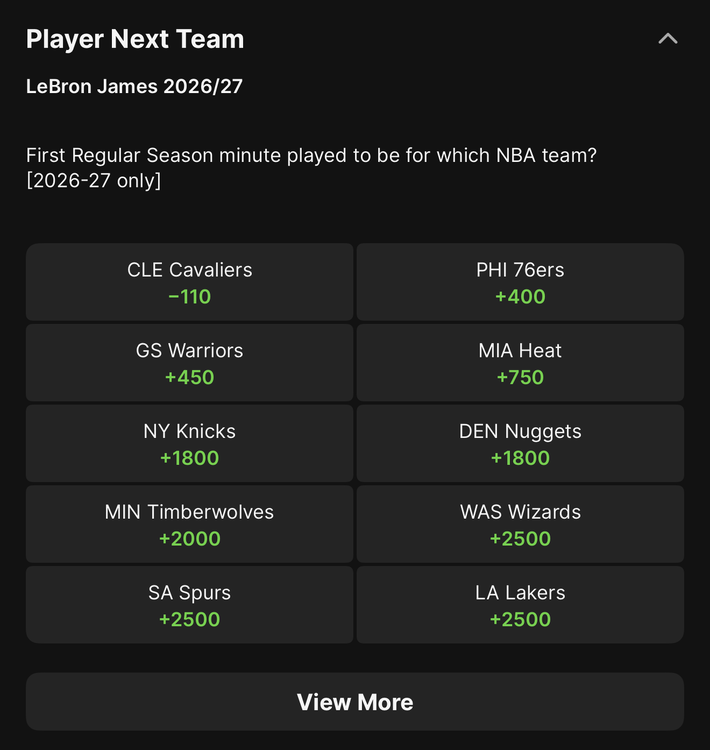Add NY Knicks +1800 to betslip

(189, 443)
